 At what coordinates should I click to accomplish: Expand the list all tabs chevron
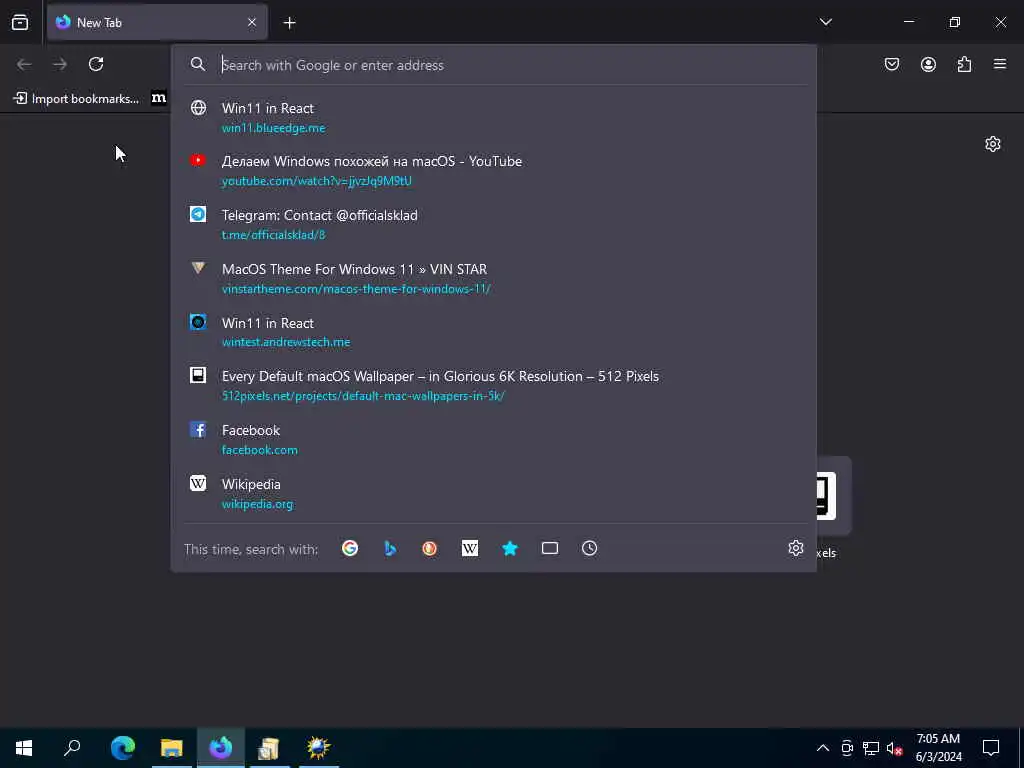tap(825, 22)
